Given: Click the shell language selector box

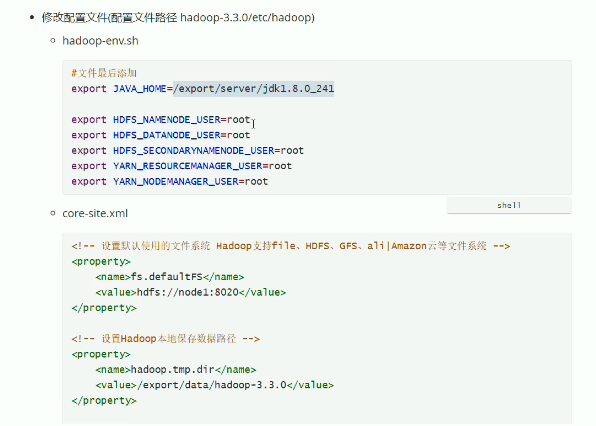Looking at the screenshot, I should click(509, 205).
